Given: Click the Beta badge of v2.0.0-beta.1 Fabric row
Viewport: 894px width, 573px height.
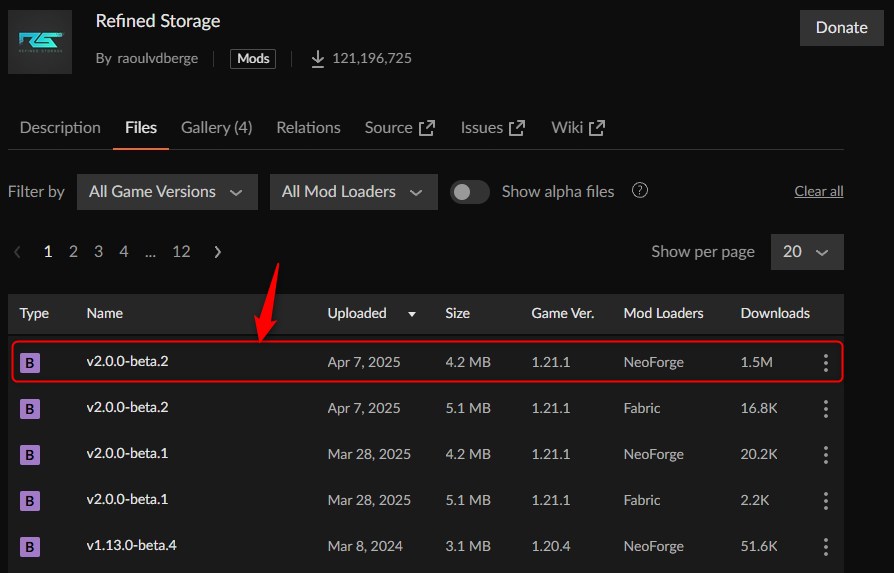Looking at the screenshot, I should click(30, 501).
